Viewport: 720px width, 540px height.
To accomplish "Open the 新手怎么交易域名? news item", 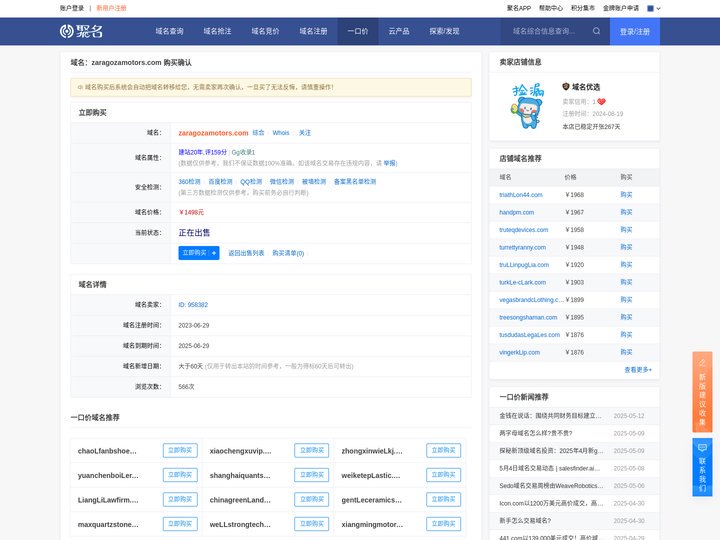I will click(x=525, y=521).
